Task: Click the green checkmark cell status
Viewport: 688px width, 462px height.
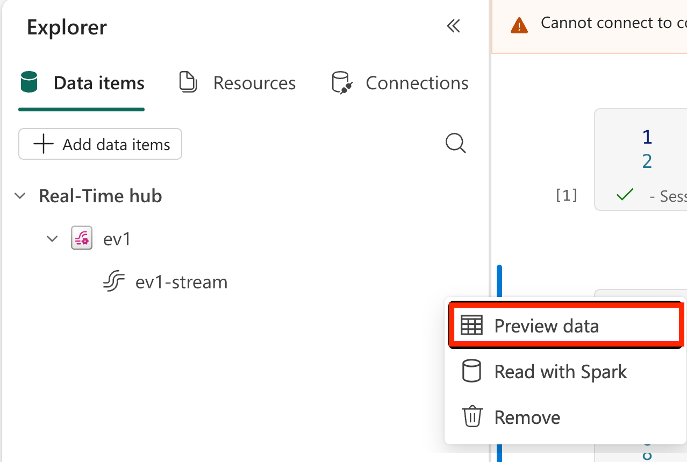Action: coord(625,196)
